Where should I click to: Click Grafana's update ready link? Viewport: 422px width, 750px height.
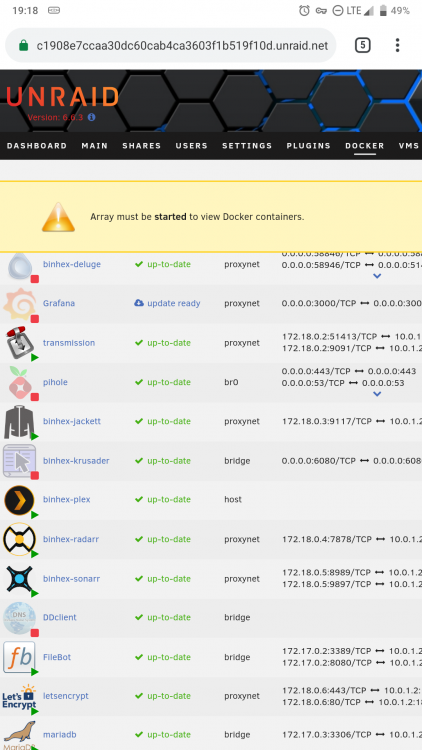tap(174, 303)
